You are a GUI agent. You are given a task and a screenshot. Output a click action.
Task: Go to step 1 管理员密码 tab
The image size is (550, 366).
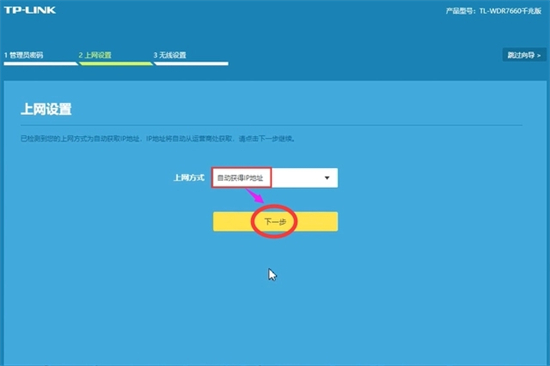pyautogui.click(x=24, y=55)
